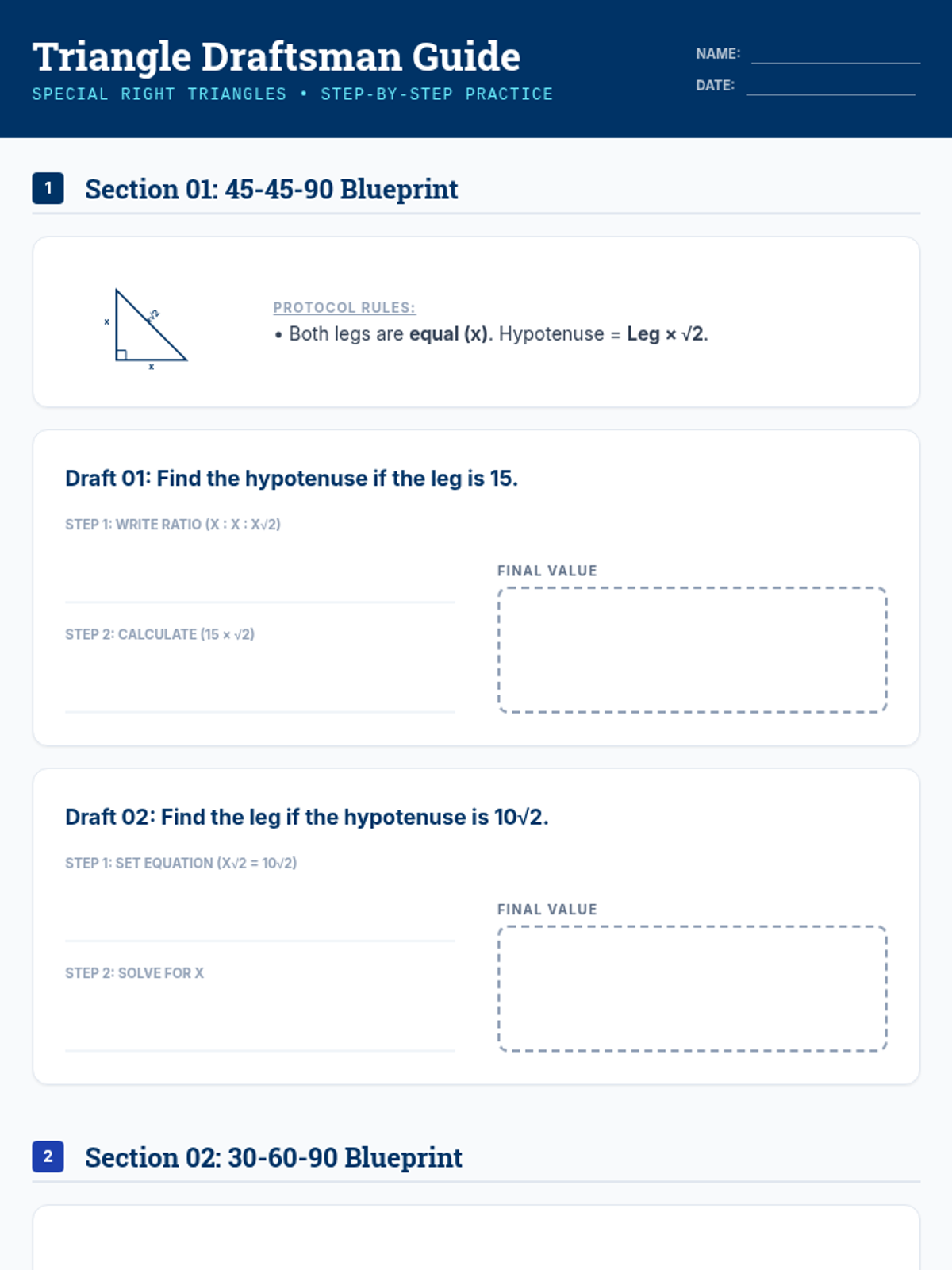The image size is (952, 1270).
Task: Click the hypotenuse rule bullet text
Action: (491, 334)
